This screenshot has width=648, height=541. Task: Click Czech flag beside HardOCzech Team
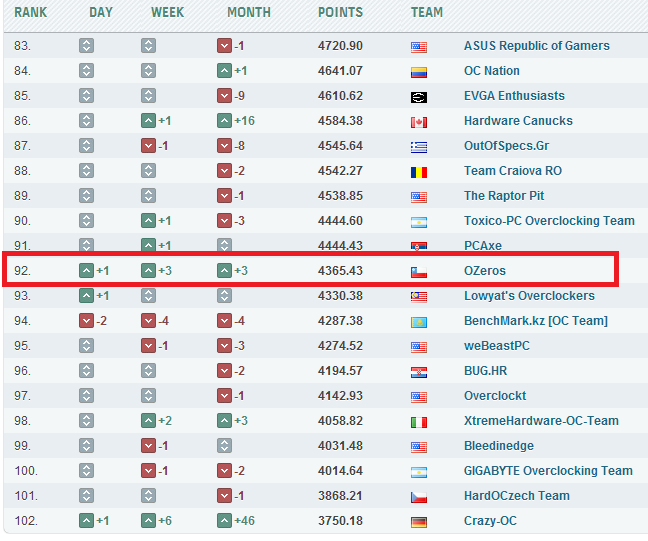pos(419,497)
